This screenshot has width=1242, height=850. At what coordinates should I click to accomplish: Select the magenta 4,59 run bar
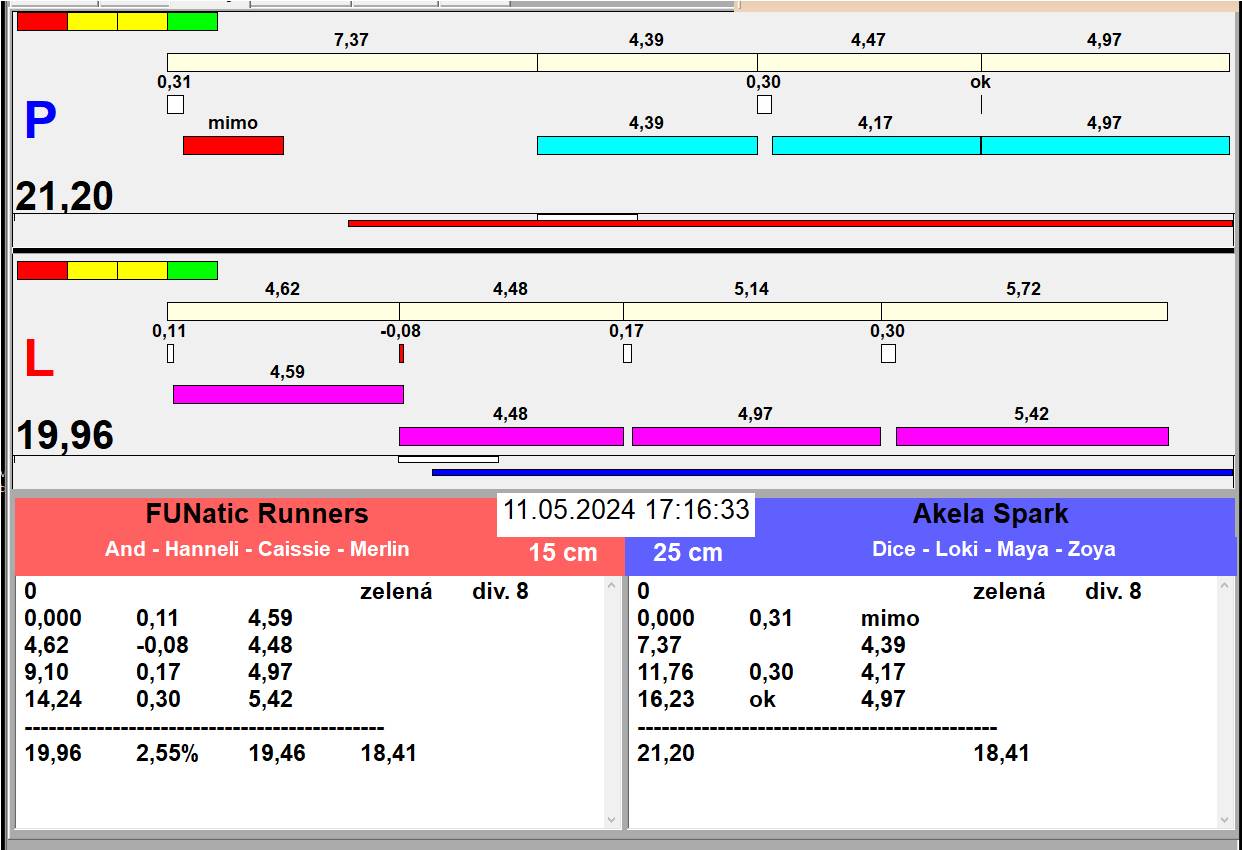(x=288, y=394)
